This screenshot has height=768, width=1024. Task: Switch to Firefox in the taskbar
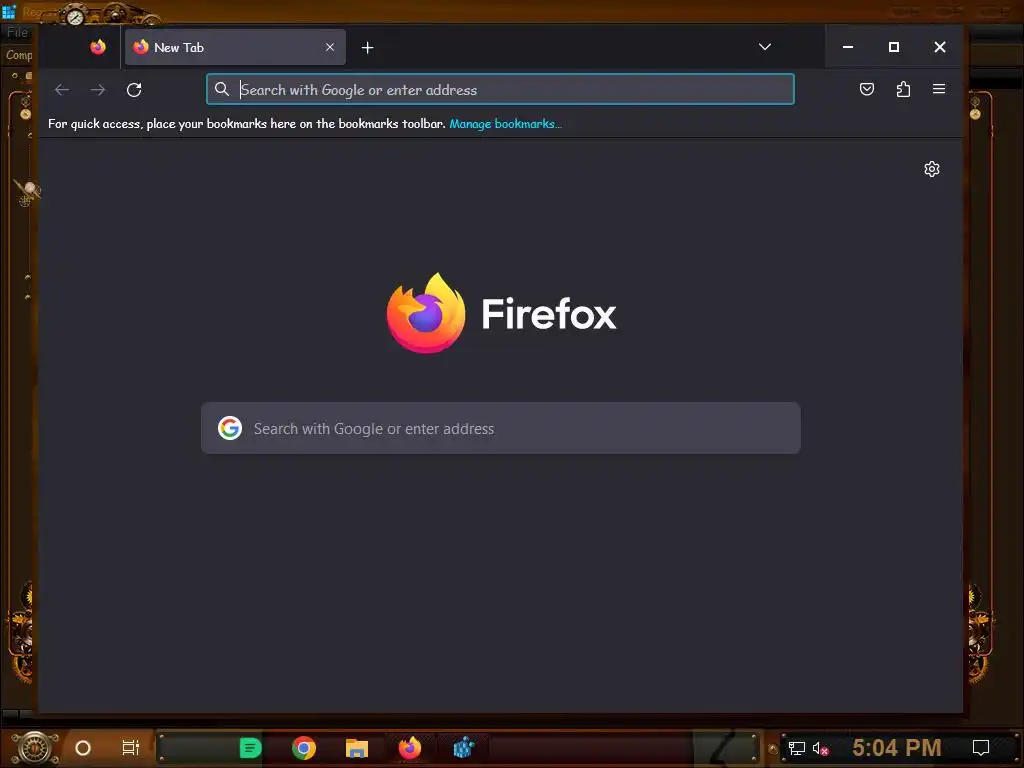[x=410, y=748]
